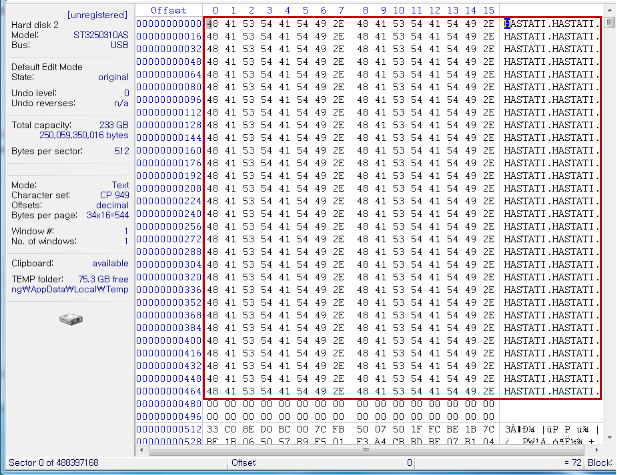The height and width of the screenshot is (475, 617).
Task: Click the horizontal scrollbar thumb
Action: [x=366, y=449]
